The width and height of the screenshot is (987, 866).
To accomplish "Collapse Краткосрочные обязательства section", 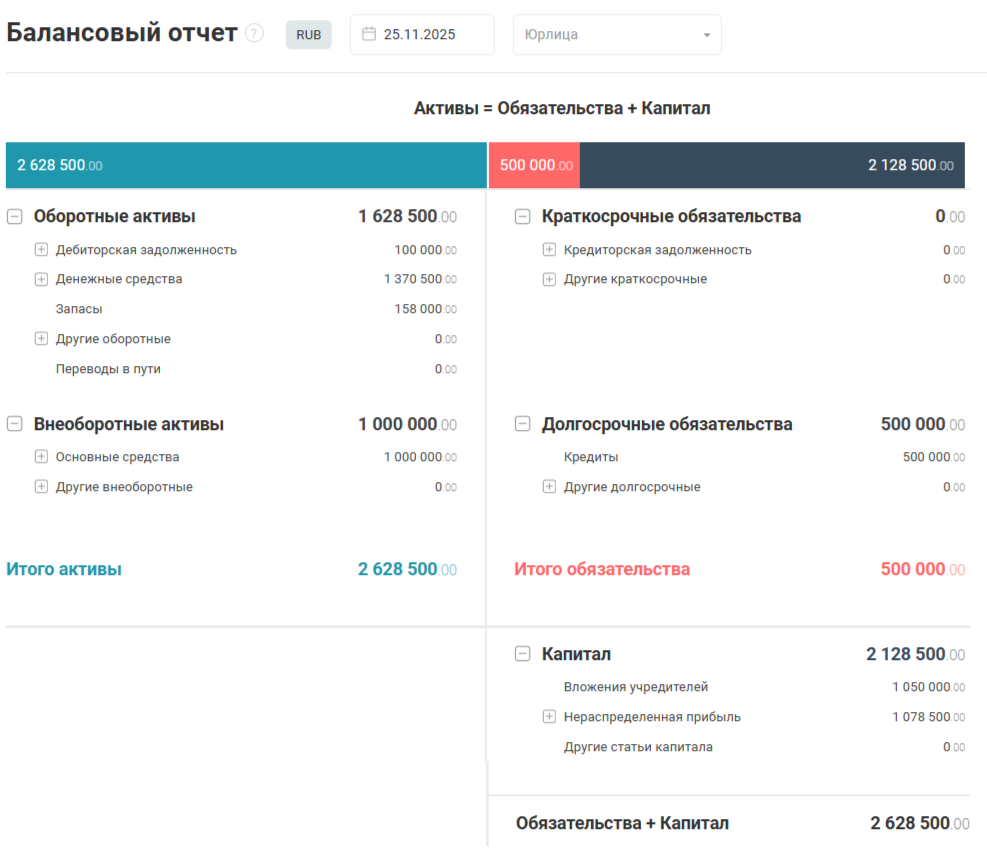I will (522, 216).
